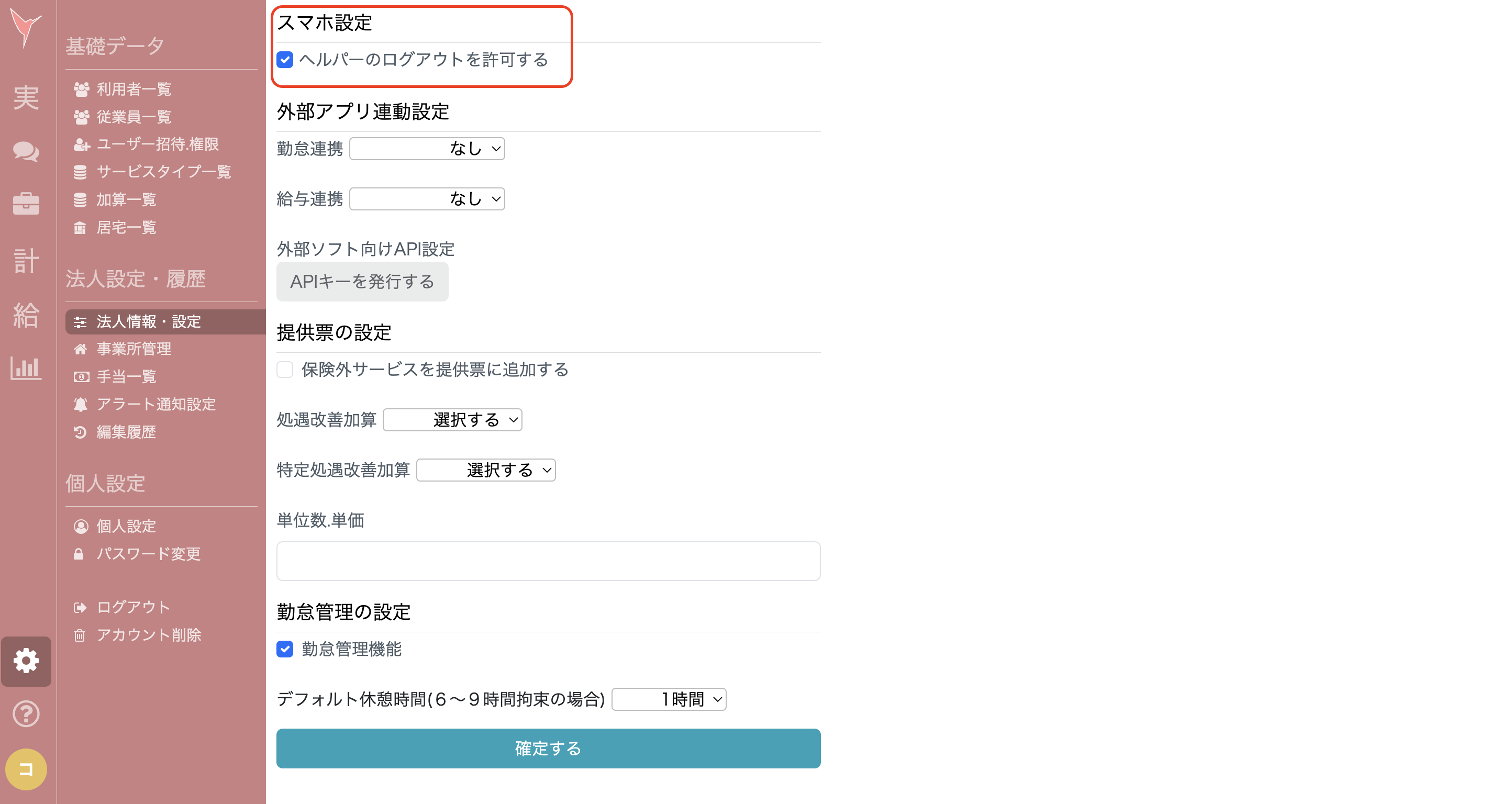Click the コ icon at bottom left
Viewport: 1512px width, 804px height.
coord(26,768)
